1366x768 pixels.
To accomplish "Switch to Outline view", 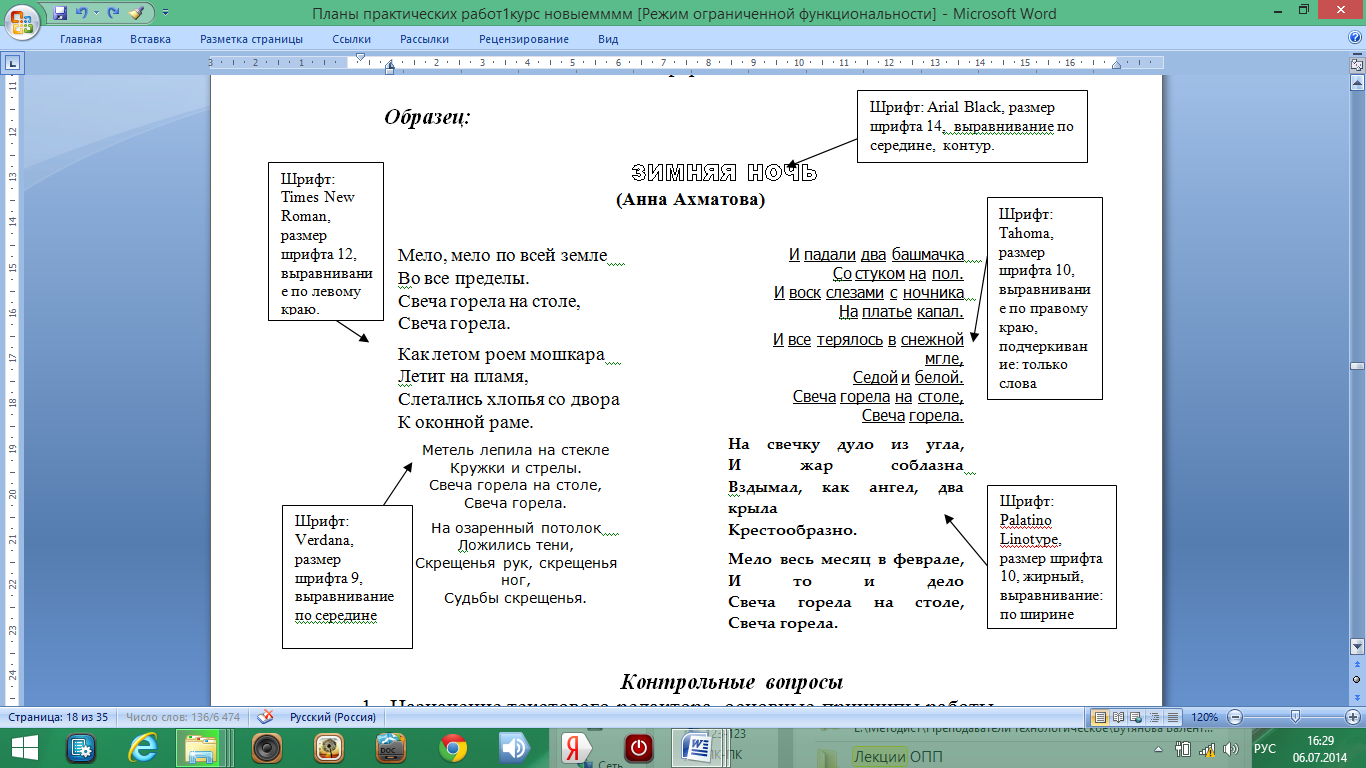I will pyautogui.click(x=1155, y=717).
